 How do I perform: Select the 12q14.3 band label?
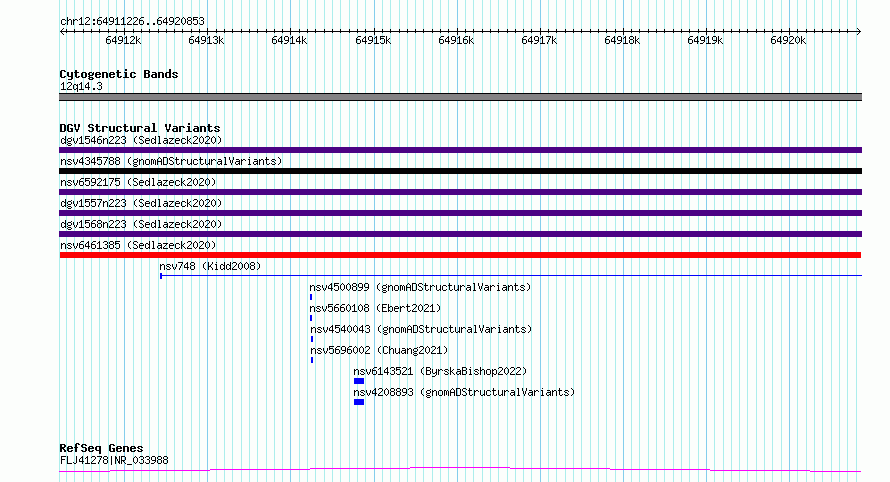click(81, 86)
